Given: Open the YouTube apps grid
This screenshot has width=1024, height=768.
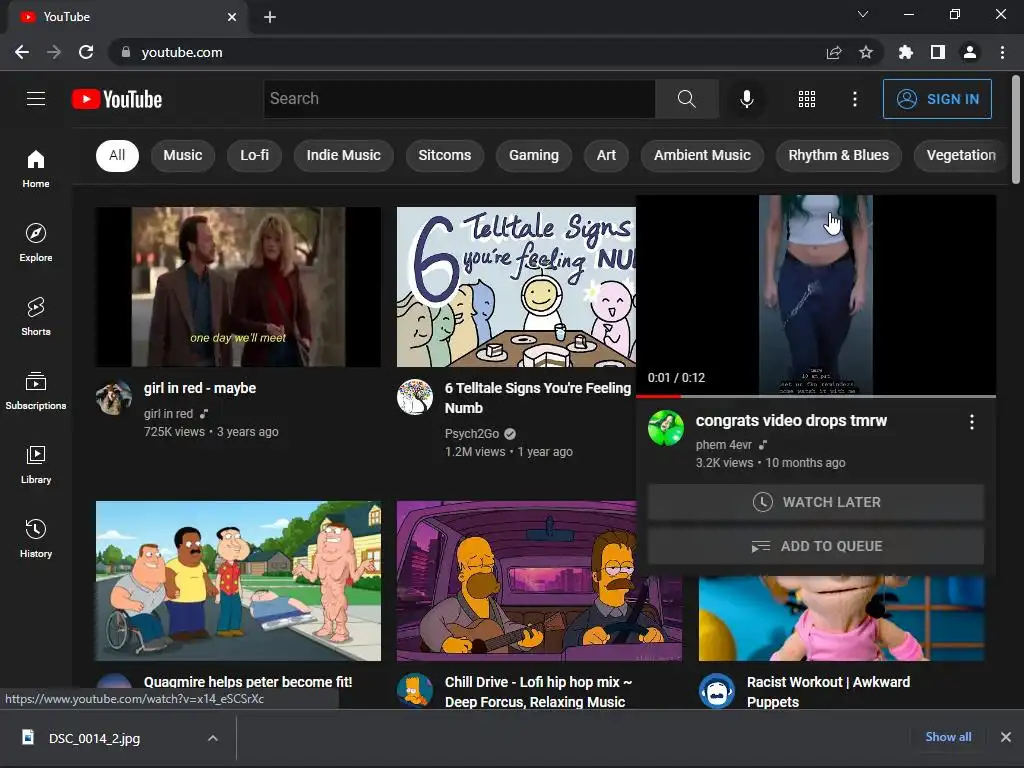Looking at the screenshot, I should click(x=807, y=99).
